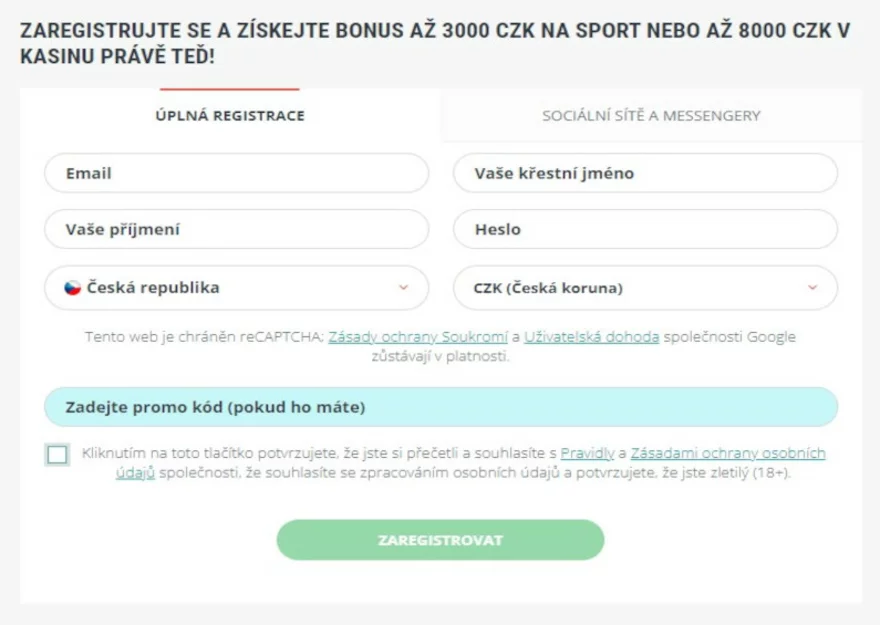
Task: Click the Heslo password field
Action: [645, 229]
